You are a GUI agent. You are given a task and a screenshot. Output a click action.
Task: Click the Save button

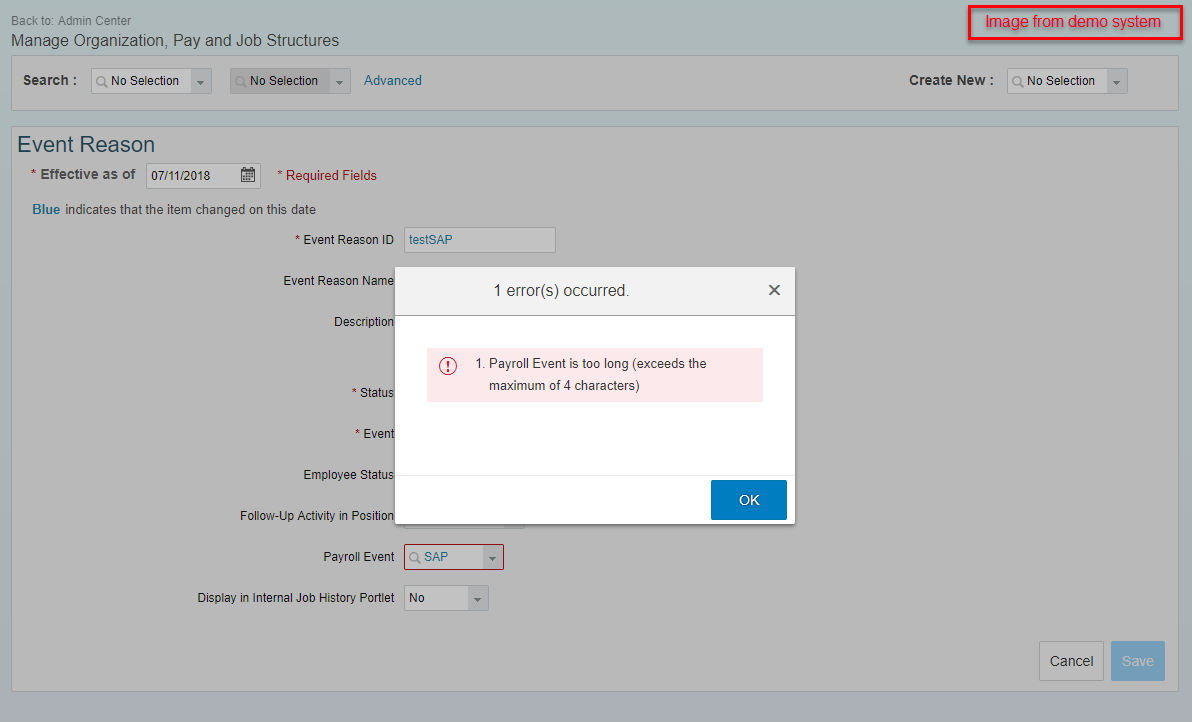click(x=1137, y=661)
